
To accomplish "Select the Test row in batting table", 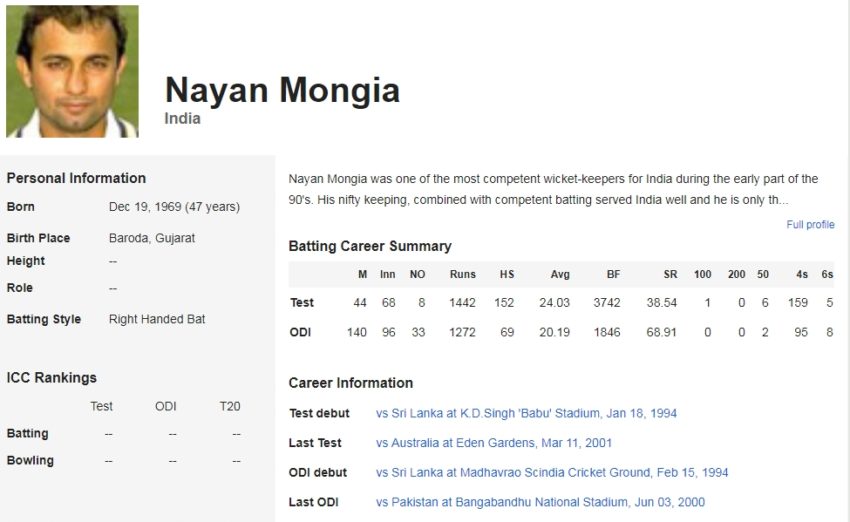I will click(561, 302).
